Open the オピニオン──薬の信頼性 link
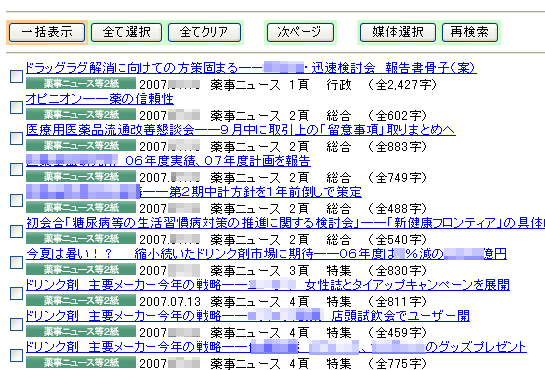This screenshot has width=545, height=370. [100, 99]
